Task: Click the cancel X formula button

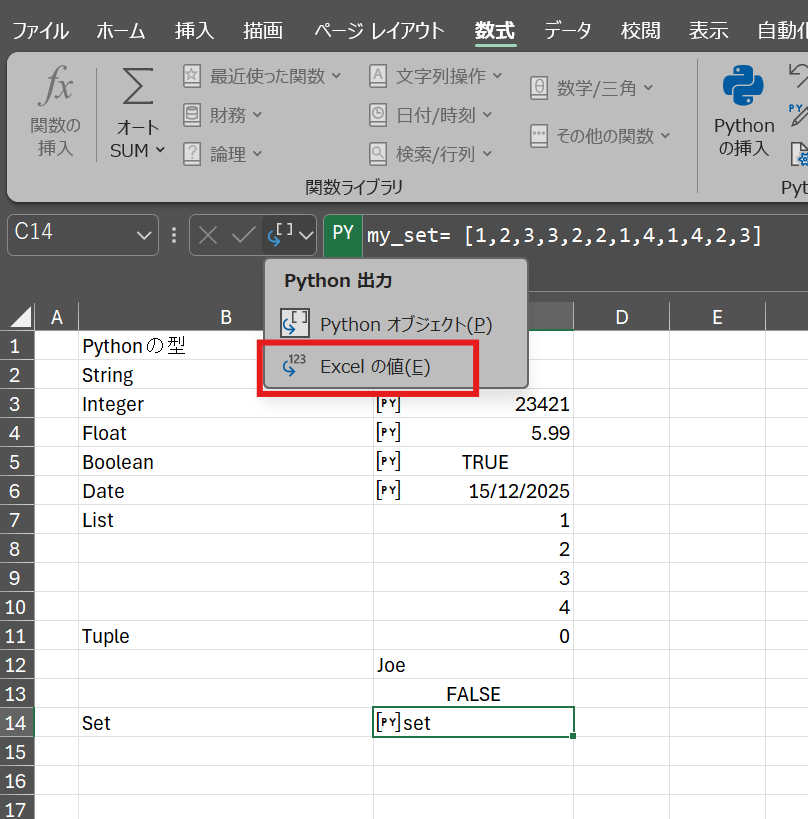Action: [x=208, y=235]
